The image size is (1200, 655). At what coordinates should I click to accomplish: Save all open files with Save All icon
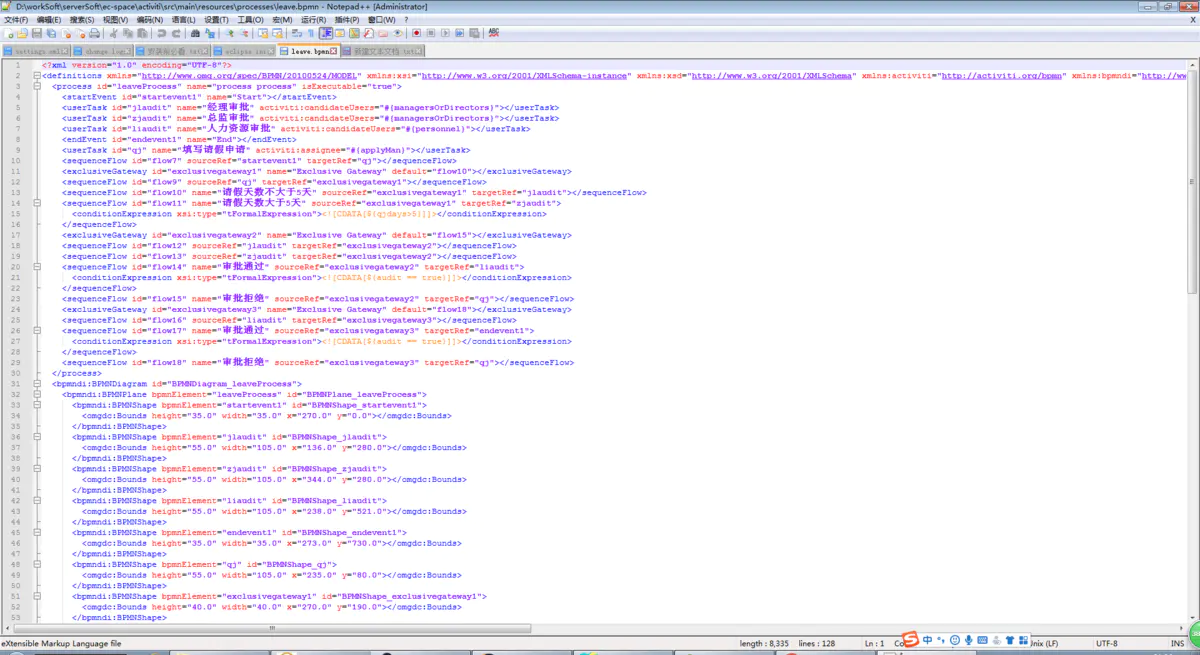51,33
